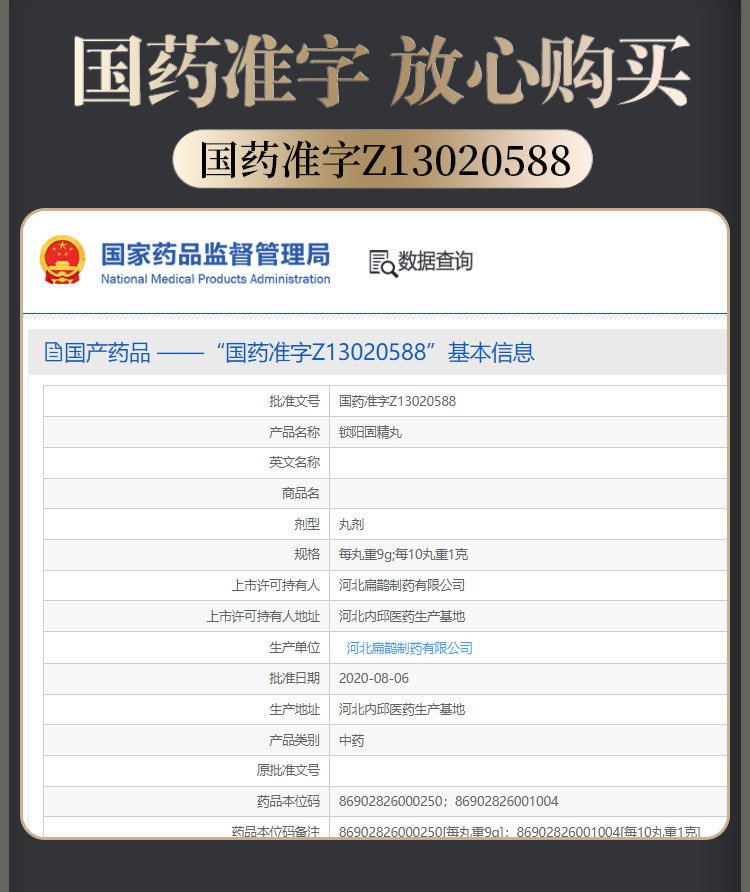Click the 上市许可持有人 label cell
This screenshot has width=750, height=892.
pos(187,585)
